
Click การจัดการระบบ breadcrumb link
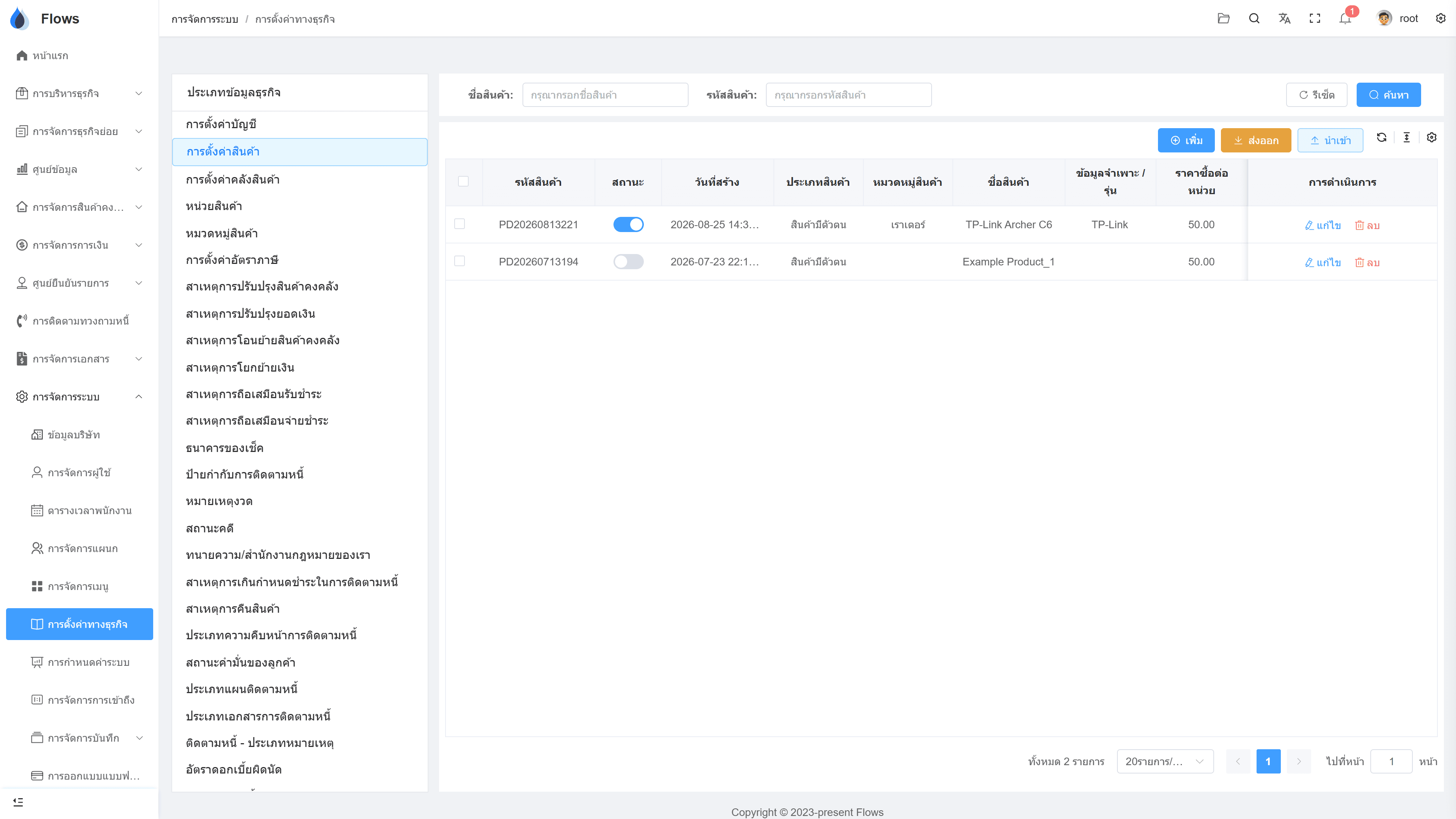click(x=205, y=19)
